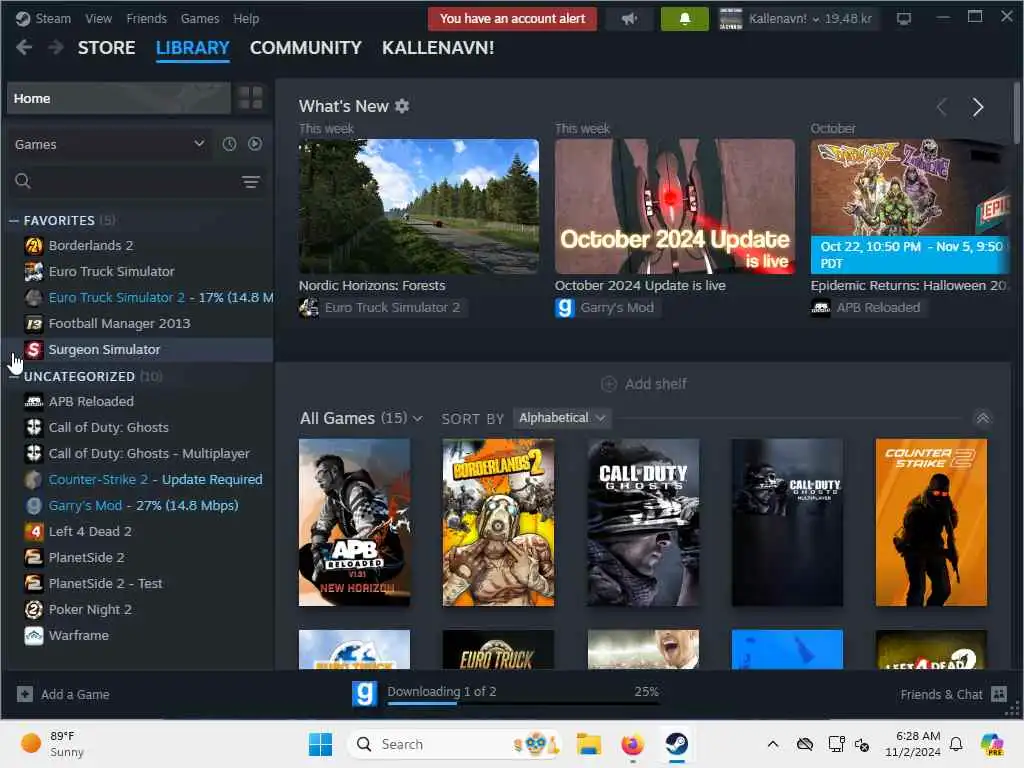Screen dimensions: 1024x768
Task: Click the Steam logo icon in menu bar
Action: point(23,18)
